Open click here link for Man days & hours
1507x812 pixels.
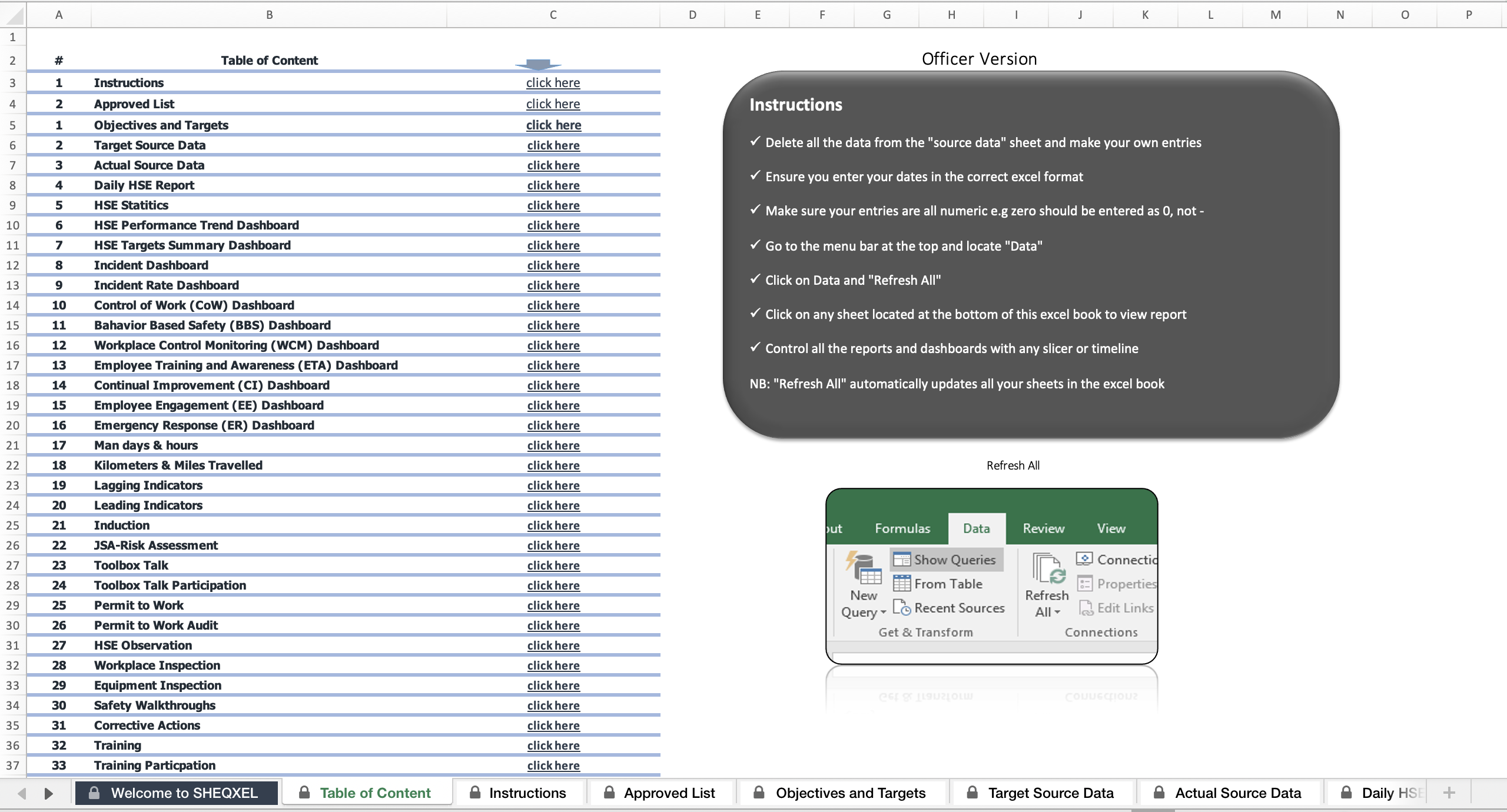coord(553,445)
